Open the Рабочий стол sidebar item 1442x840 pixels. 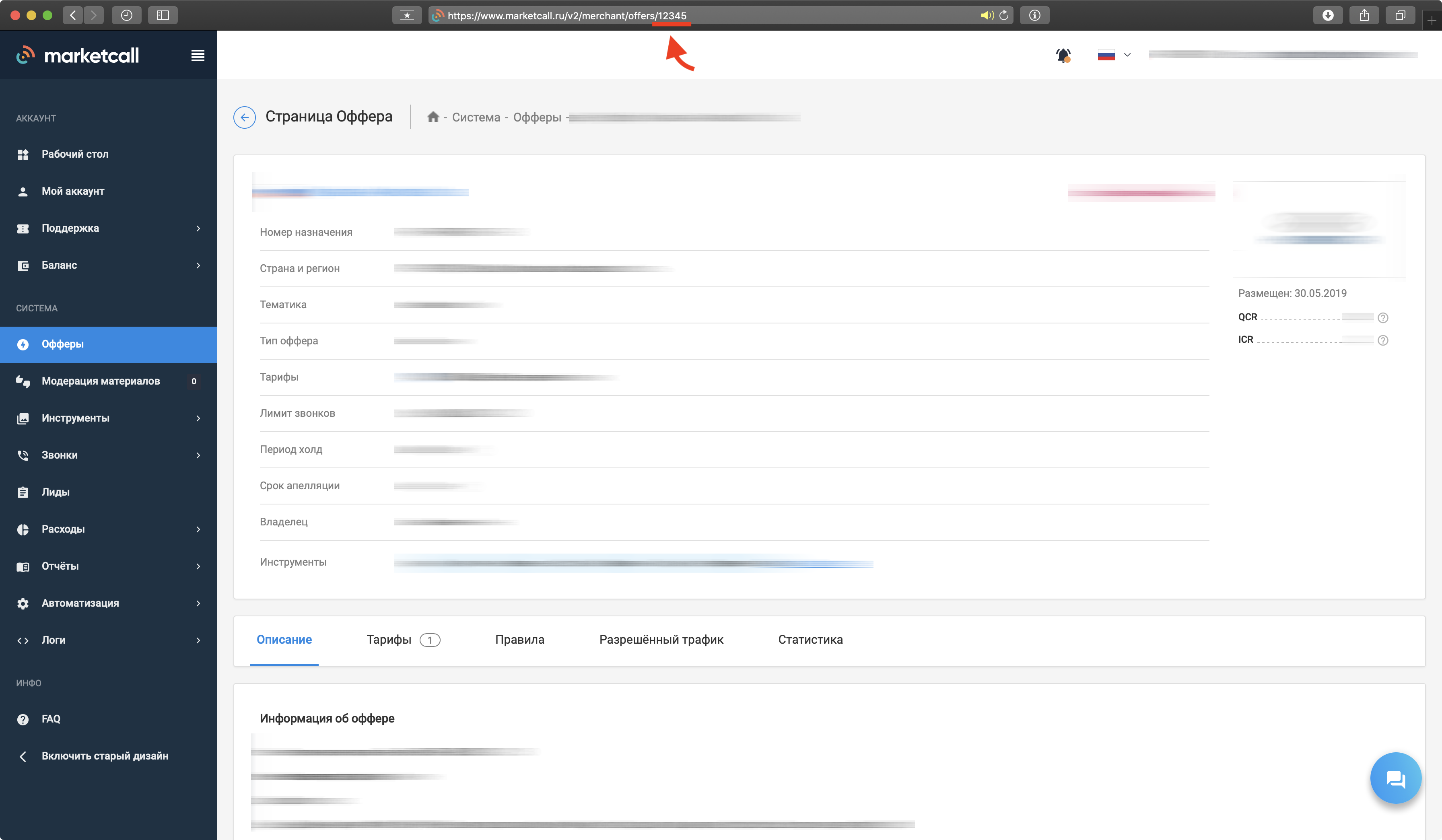click(x=109, y=154)
